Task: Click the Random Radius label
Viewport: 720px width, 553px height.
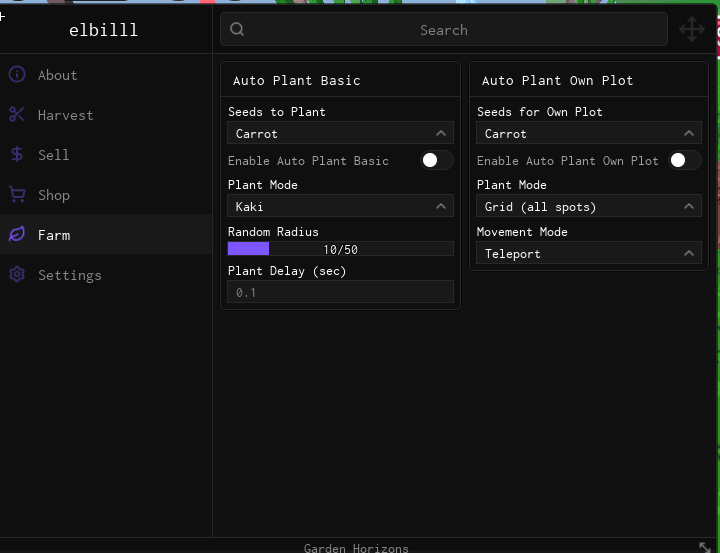Action: (273, 231)
